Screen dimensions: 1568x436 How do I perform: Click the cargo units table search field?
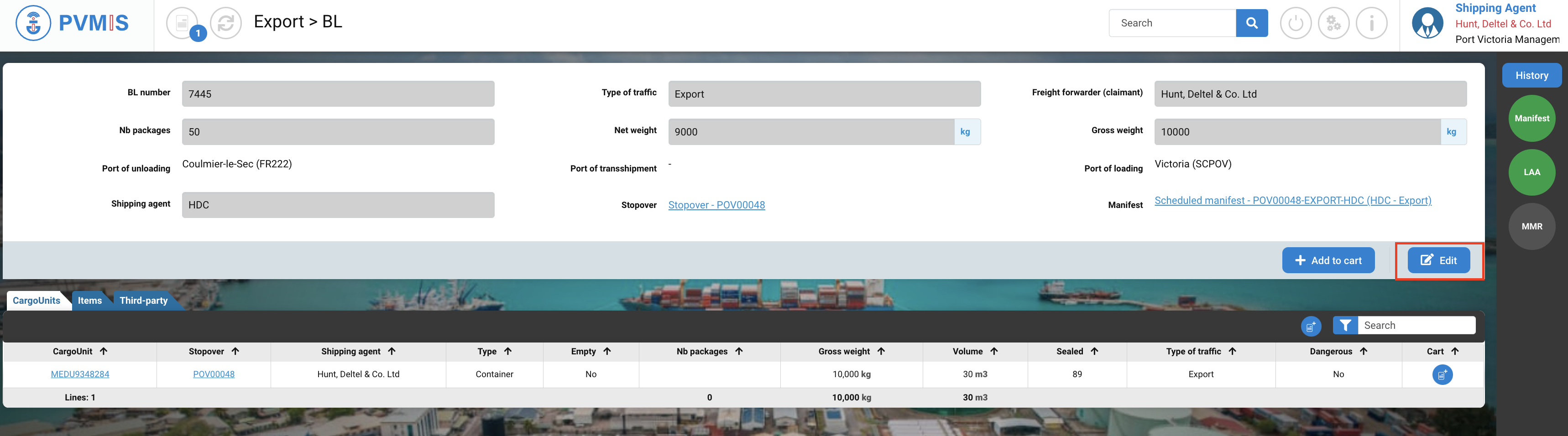(x=1416, y=325)
